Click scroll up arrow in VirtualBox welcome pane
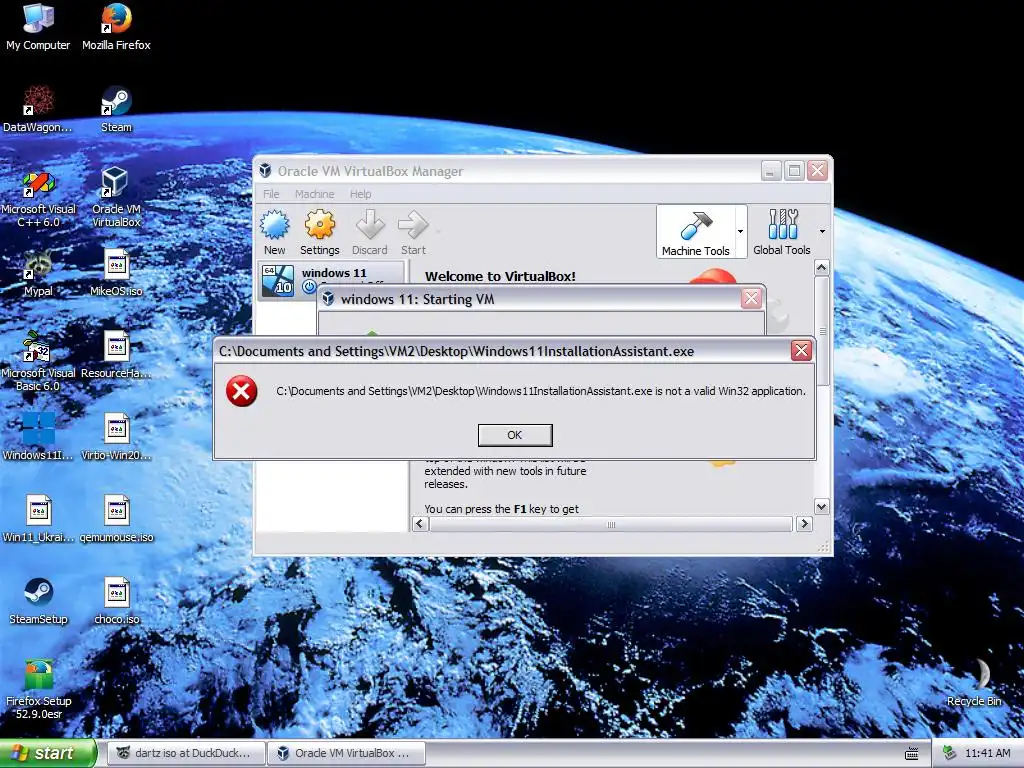The width and height of the screenshot is (1024, 768). 822,267
